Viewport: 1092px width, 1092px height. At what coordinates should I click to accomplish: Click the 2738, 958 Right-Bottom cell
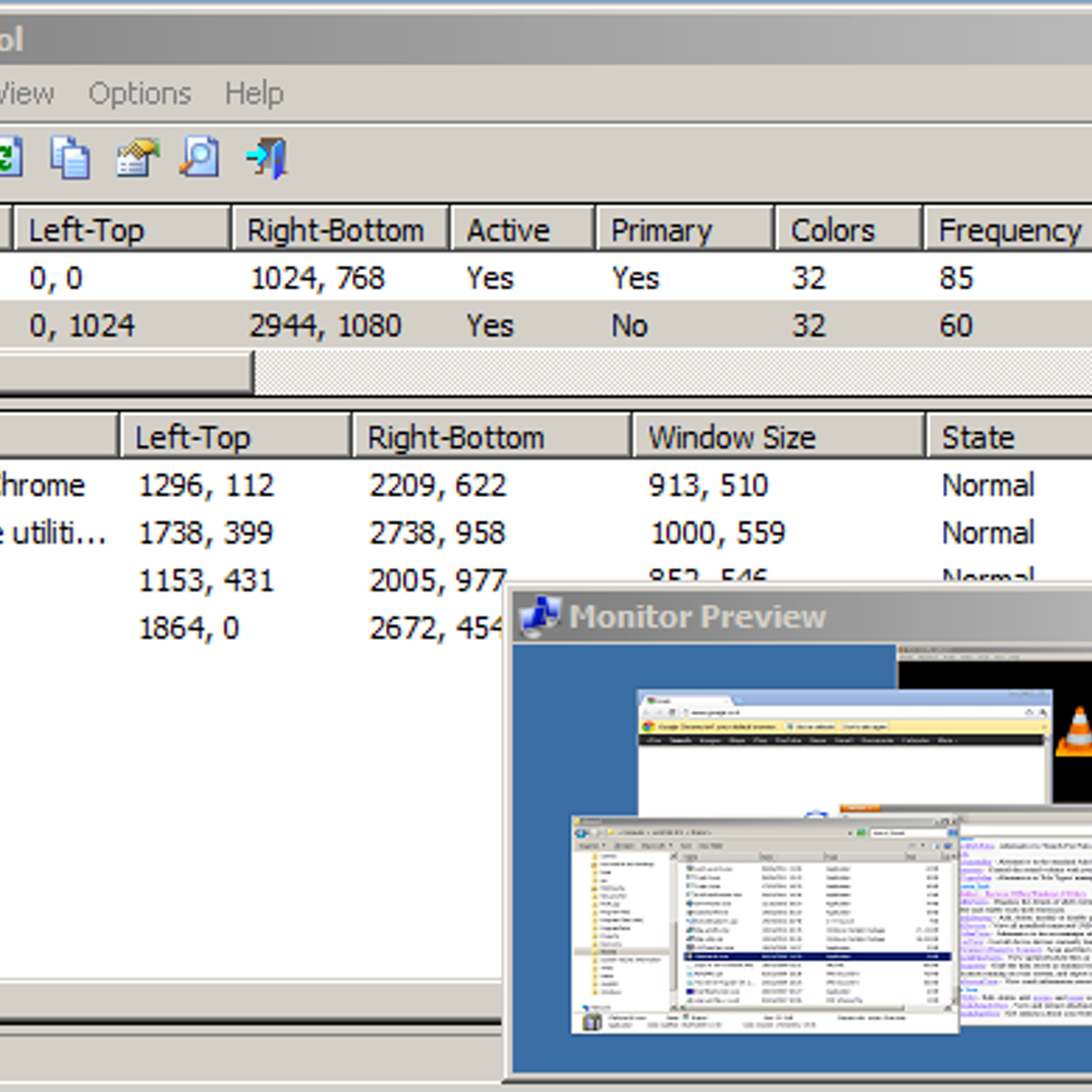437,532
